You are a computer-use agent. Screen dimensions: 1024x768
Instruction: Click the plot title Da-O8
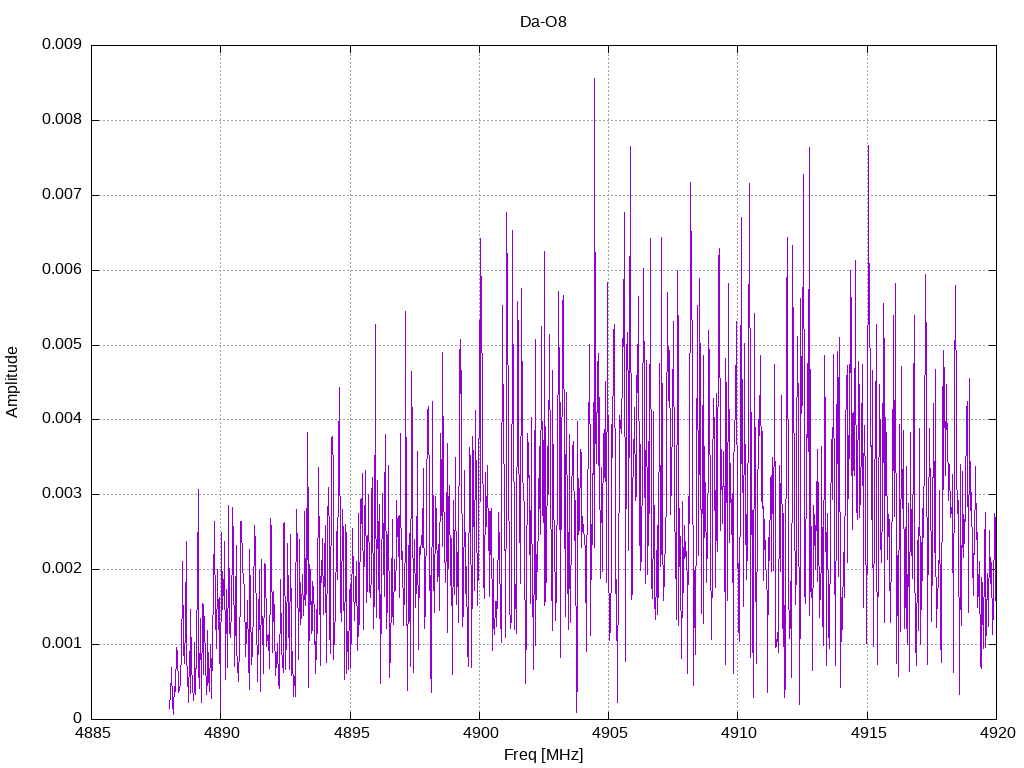click(543, 22)
